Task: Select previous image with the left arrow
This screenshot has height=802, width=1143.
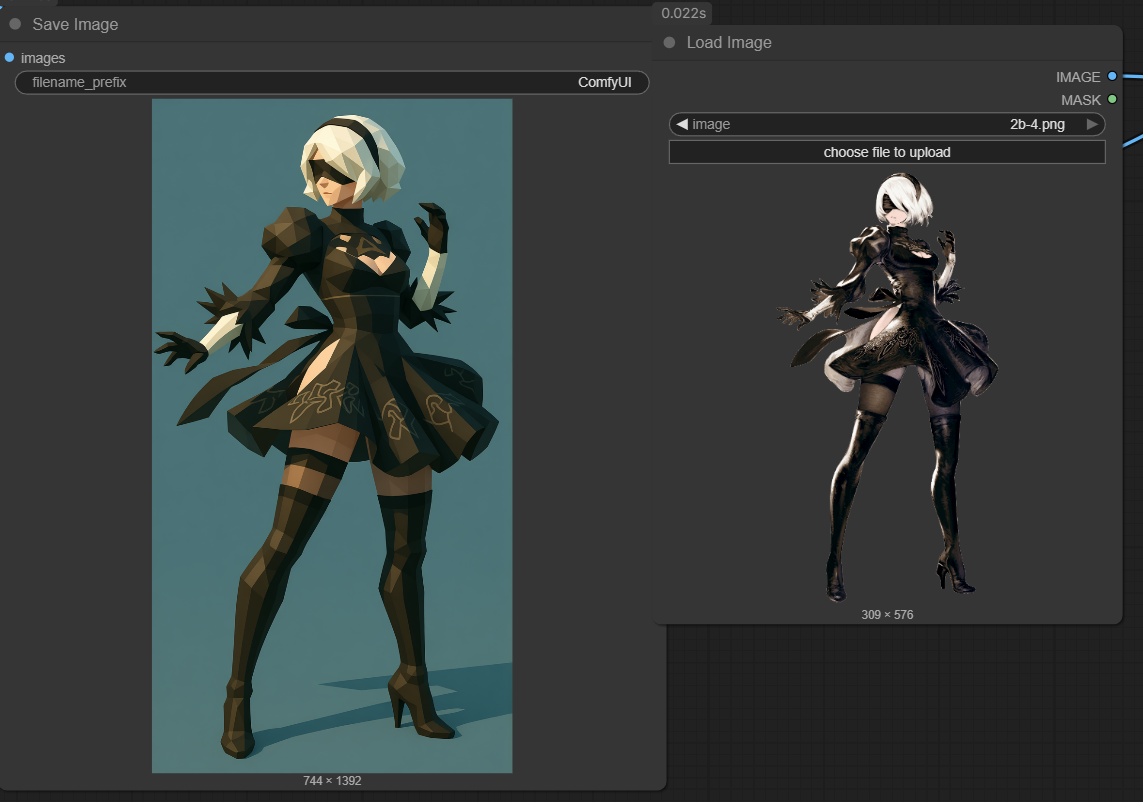Action: pos(682,124)
